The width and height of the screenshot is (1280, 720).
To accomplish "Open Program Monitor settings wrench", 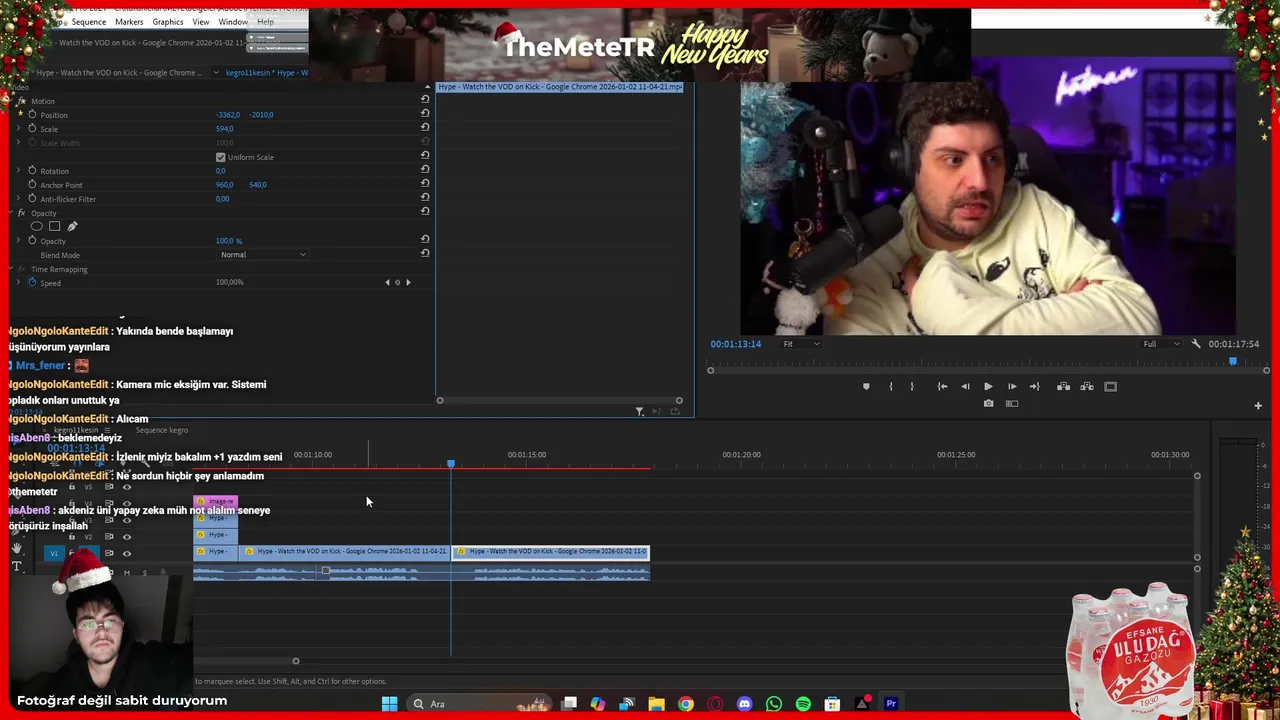I will 1196,344.
